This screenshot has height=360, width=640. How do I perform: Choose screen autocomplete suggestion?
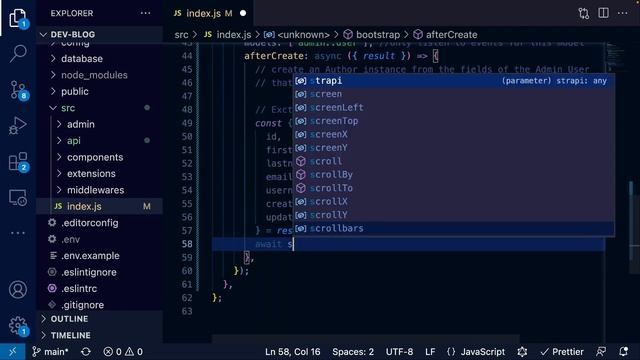453,94
